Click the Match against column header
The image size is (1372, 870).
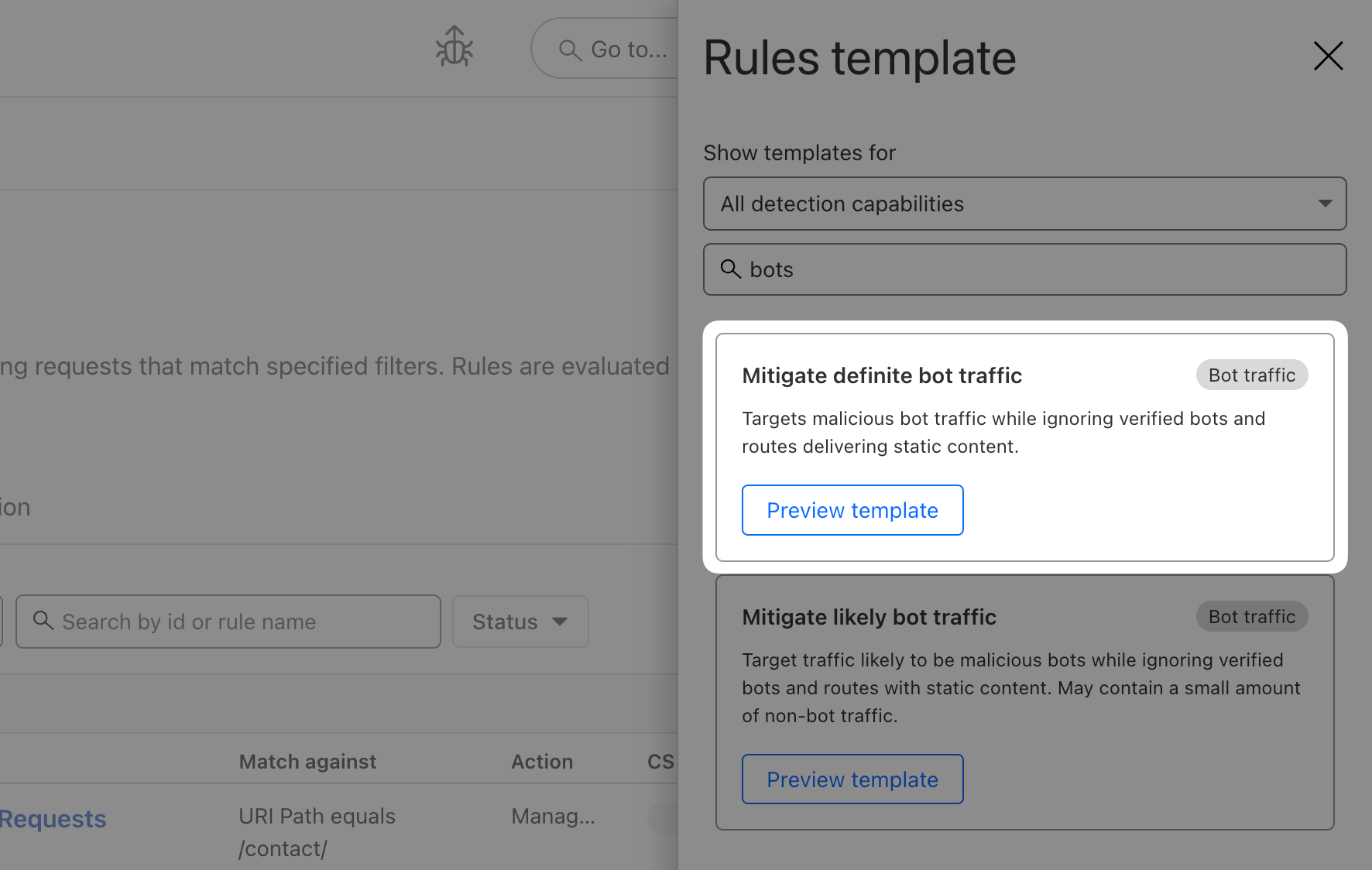pos(307,761)
